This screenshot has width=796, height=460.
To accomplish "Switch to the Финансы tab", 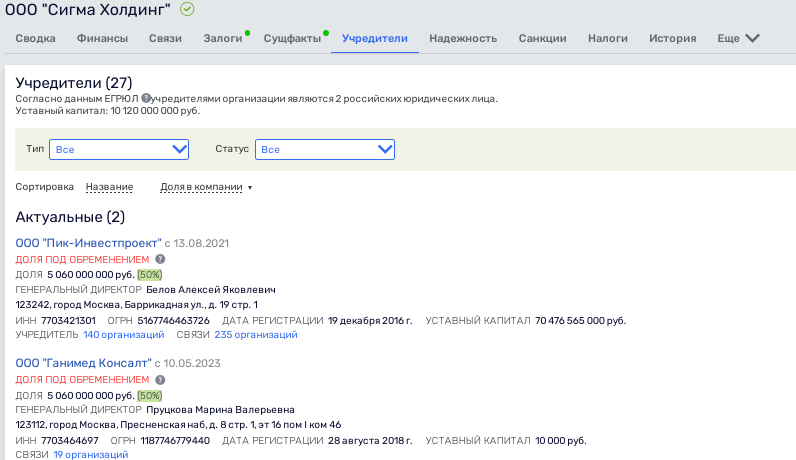I will (x=103, y=39).
